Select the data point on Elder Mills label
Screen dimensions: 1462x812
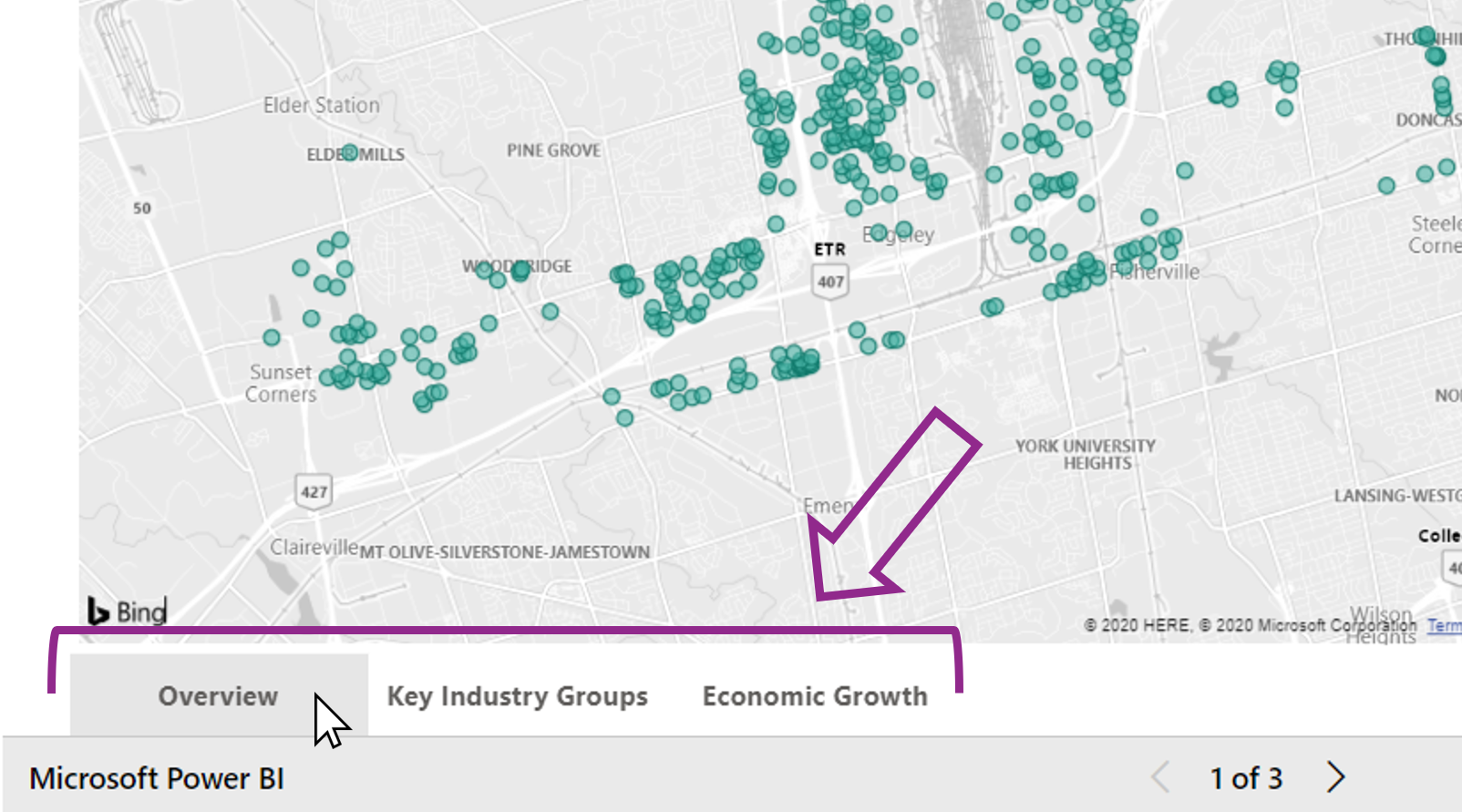350,152
